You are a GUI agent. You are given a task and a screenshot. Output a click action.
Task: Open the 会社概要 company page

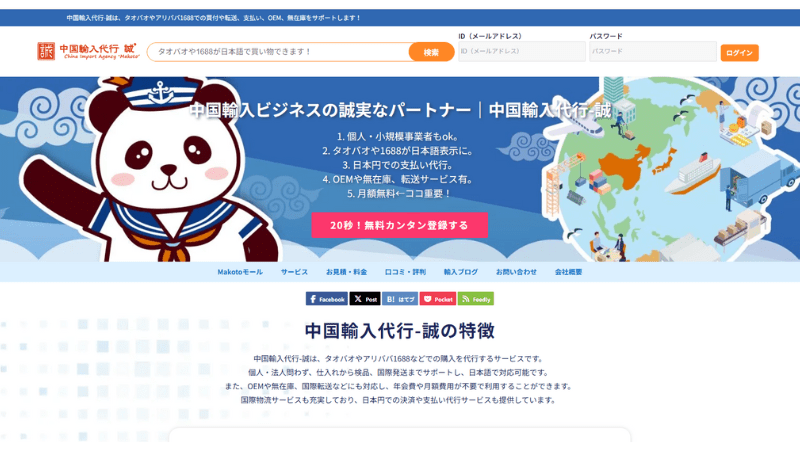click(x=568, y=272)
